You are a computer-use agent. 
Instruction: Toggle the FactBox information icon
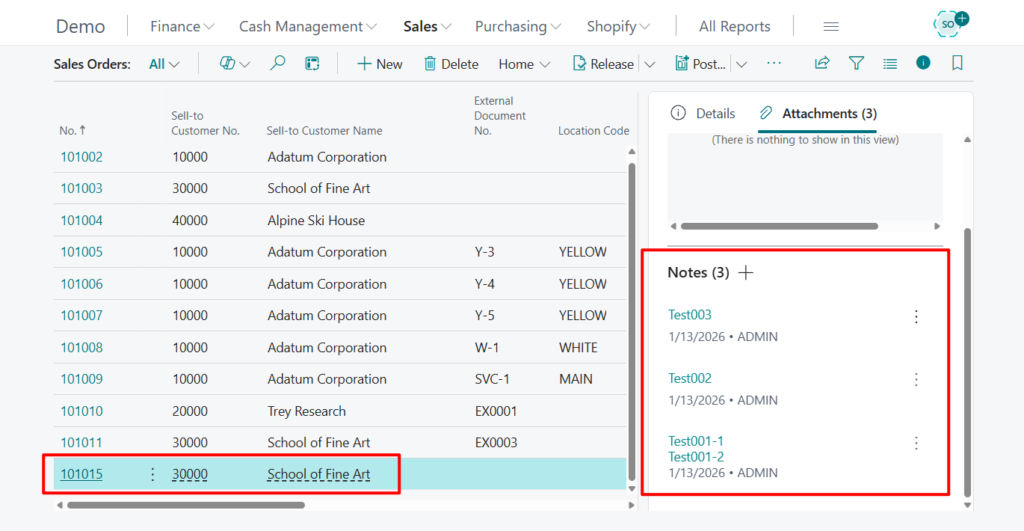(x=923, y=63)
